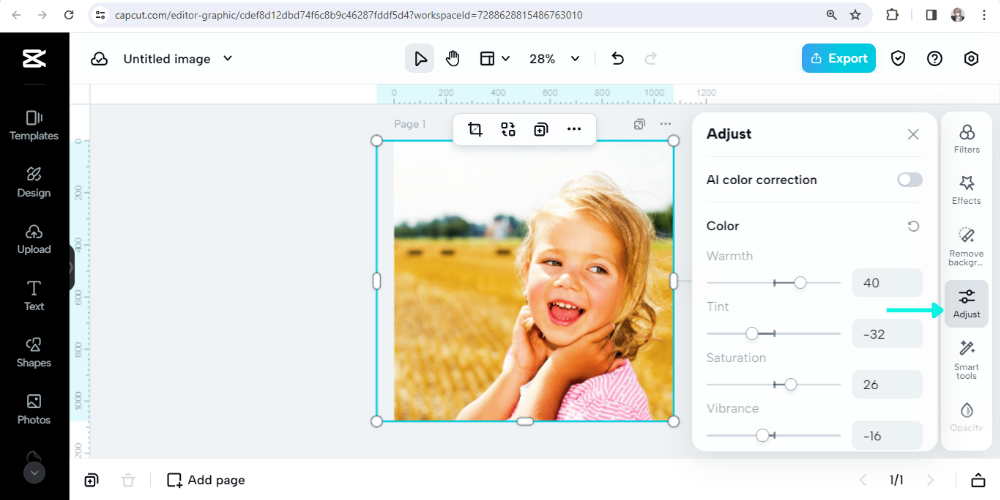1000x500 pixels.
Task: Go to the next page arrow
Action: click(x=930, y=480)
